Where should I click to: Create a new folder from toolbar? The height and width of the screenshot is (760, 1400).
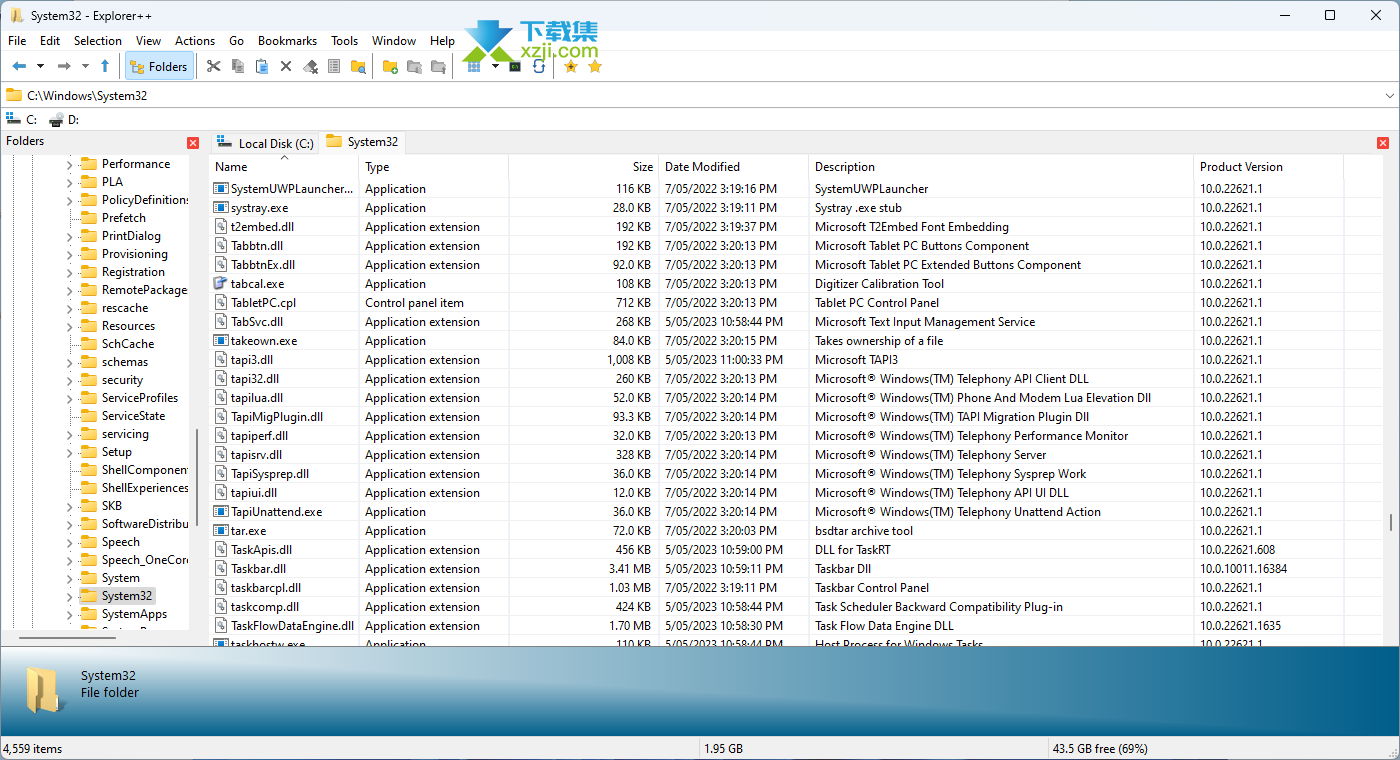pyautogui.click(x=390, y=66)
